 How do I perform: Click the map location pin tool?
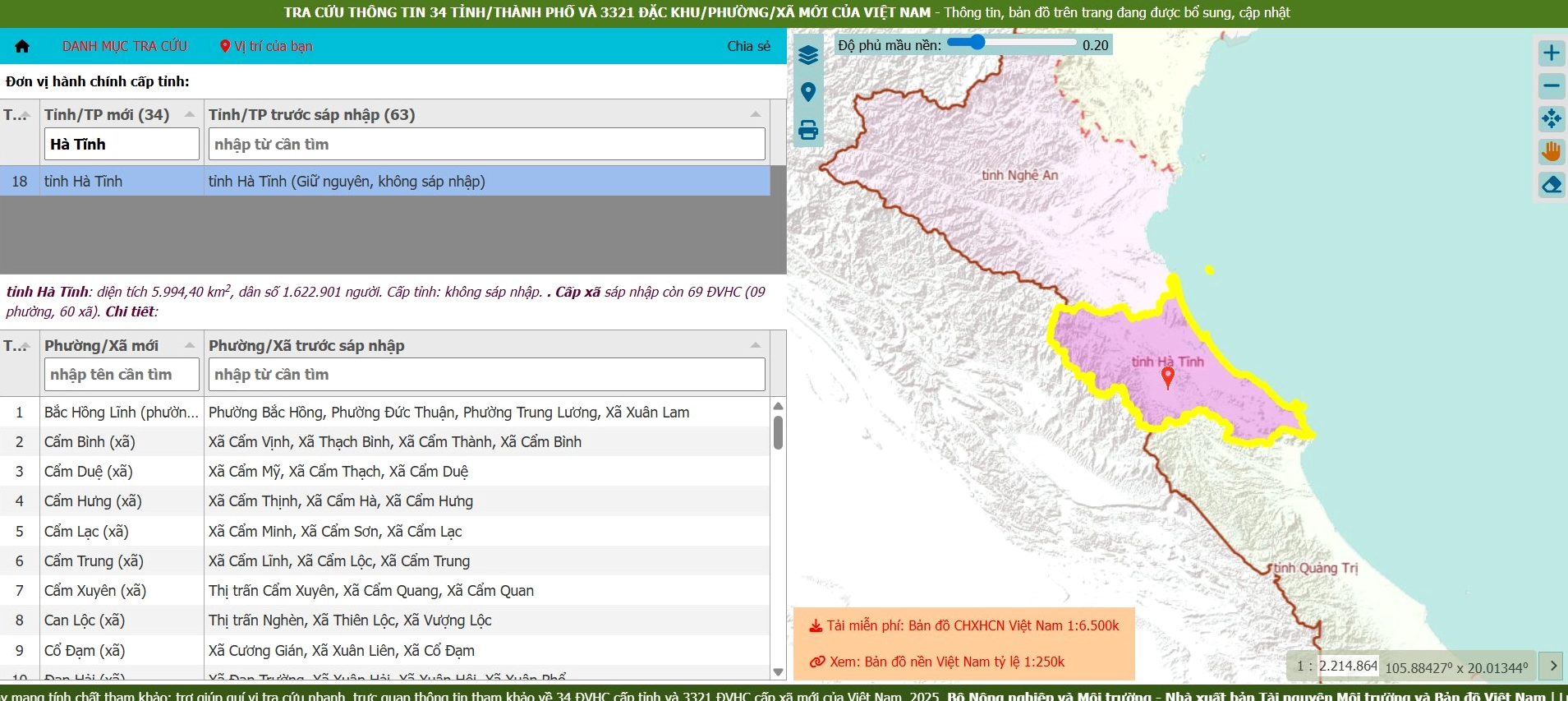(x=808, y=92)
